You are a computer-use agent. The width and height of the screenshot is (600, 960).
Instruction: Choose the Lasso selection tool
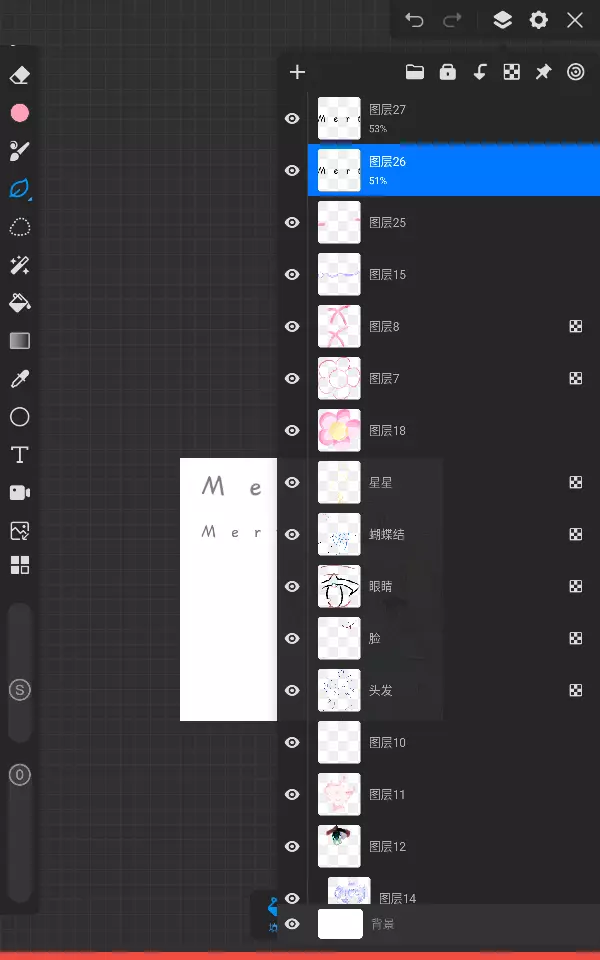[x=20, y=227]
